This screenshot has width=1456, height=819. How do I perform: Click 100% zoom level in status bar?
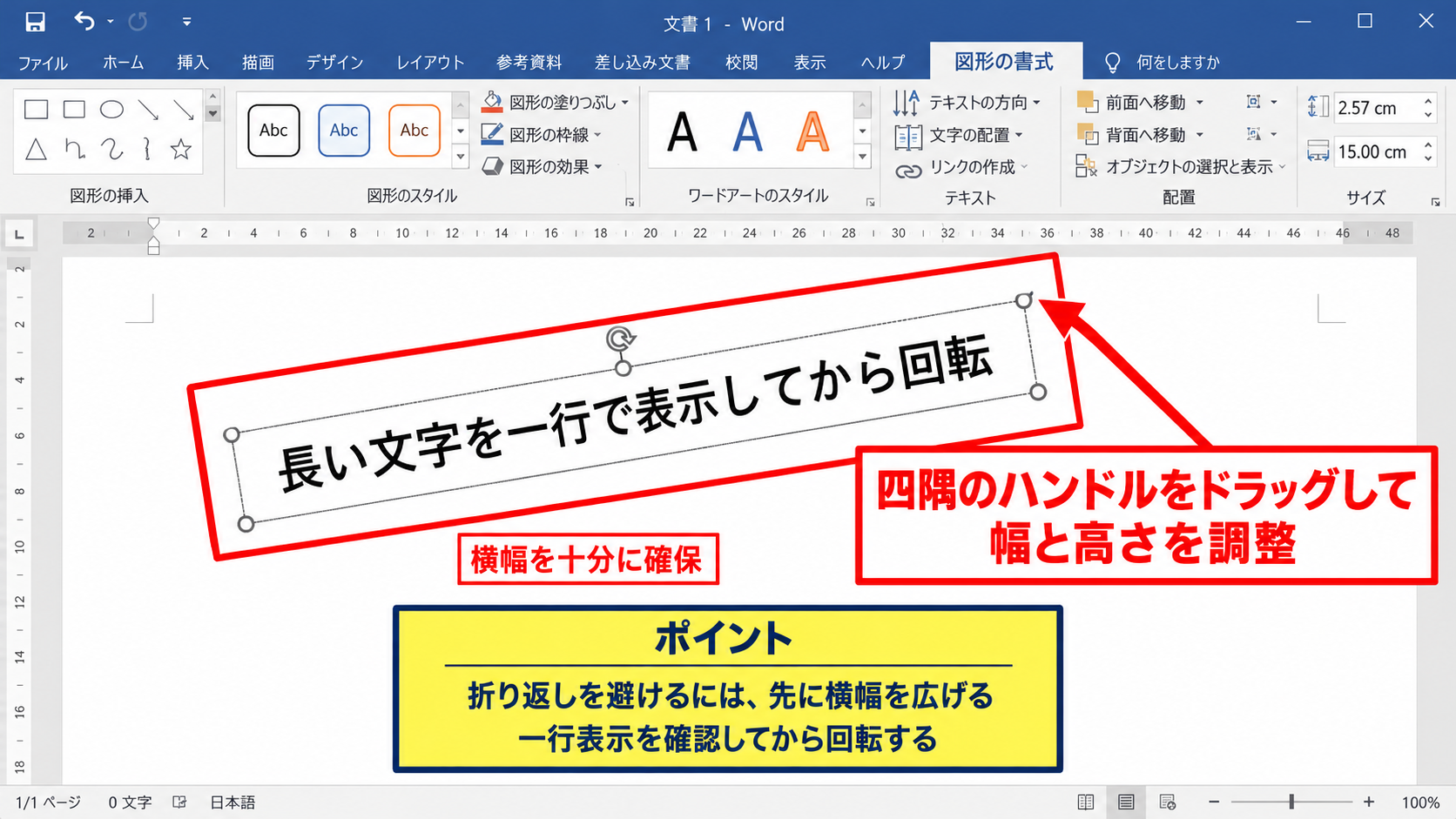(x=1420, y=802)
